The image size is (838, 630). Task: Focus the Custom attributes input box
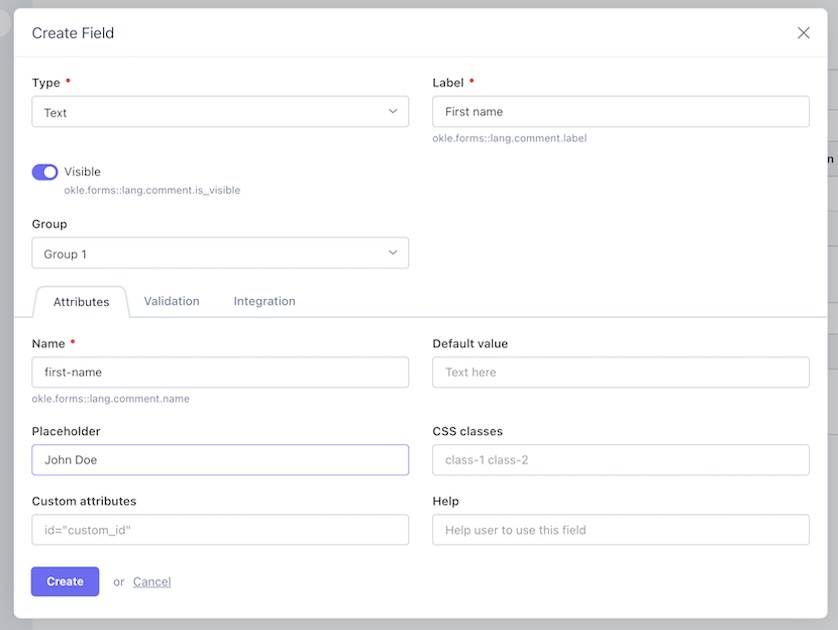point(220,530)
